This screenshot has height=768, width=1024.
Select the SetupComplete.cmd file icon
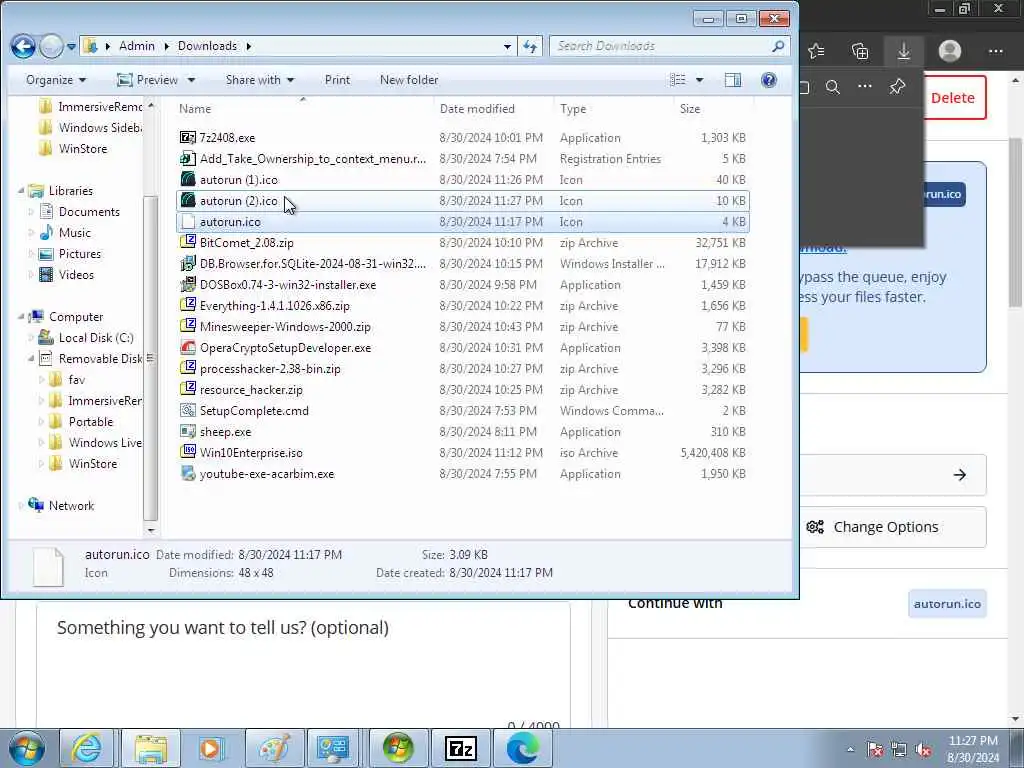click(188, 410)
